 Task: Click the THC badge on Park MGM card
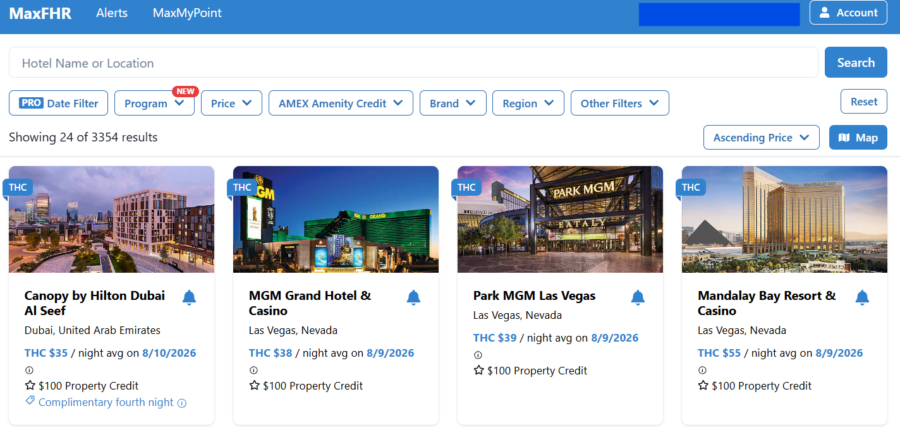[x=466, y=187]
